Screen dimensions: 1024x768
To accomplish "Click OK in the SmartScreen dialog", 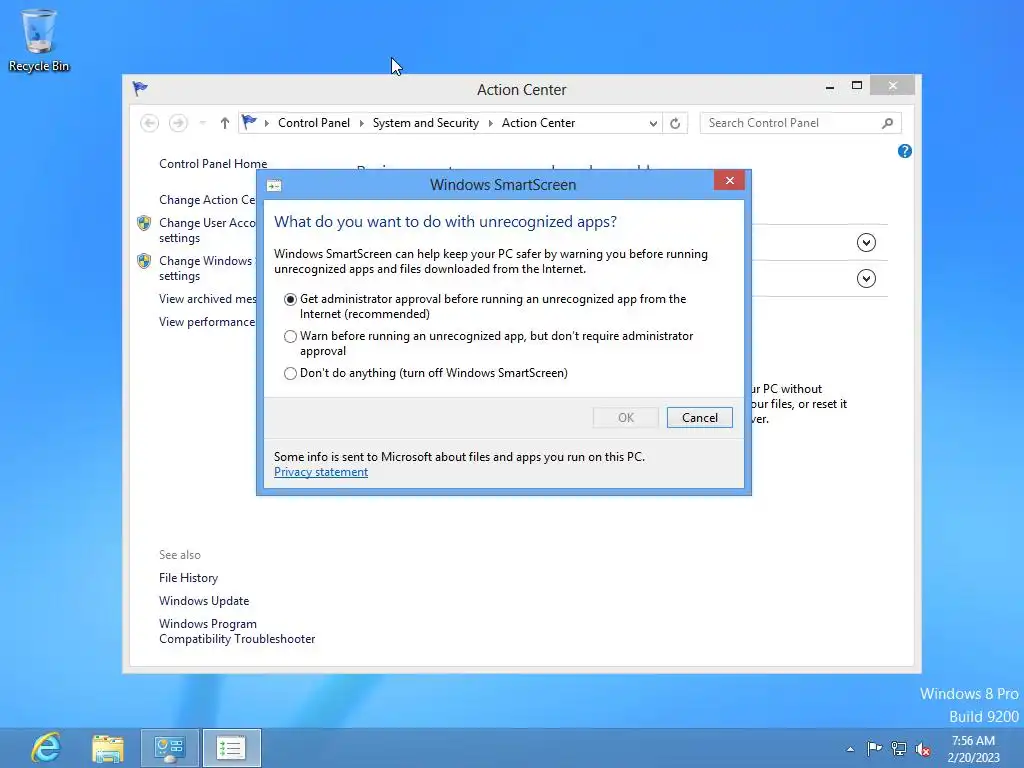I will 626,418.
